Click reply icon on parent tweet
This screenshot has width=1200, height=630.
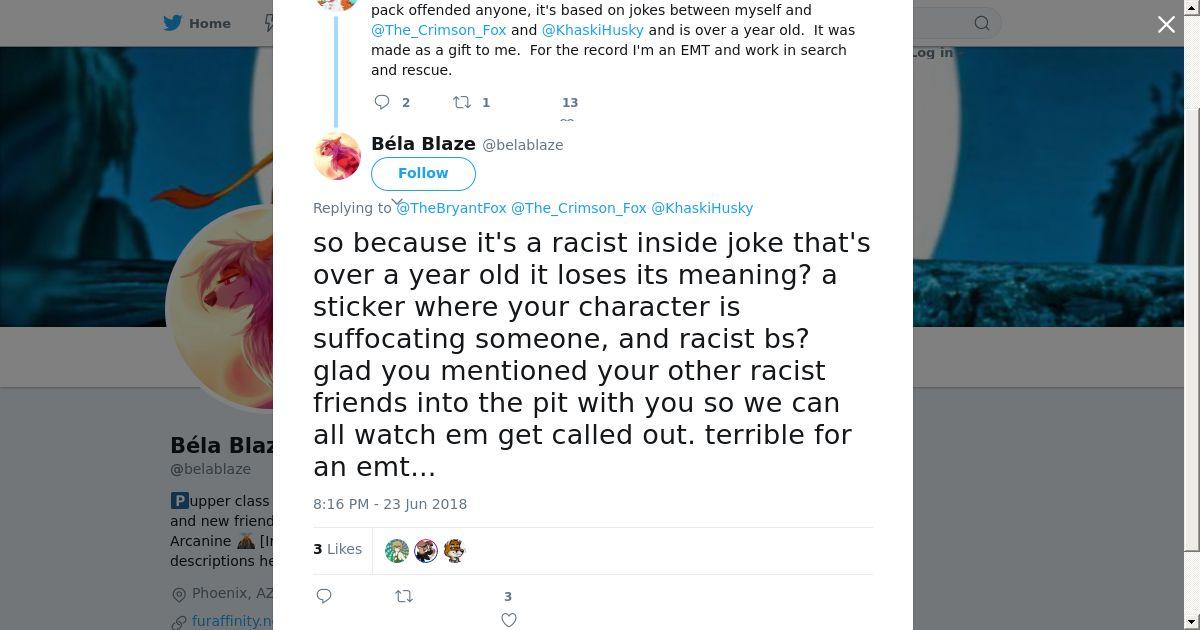pos(382,102)
